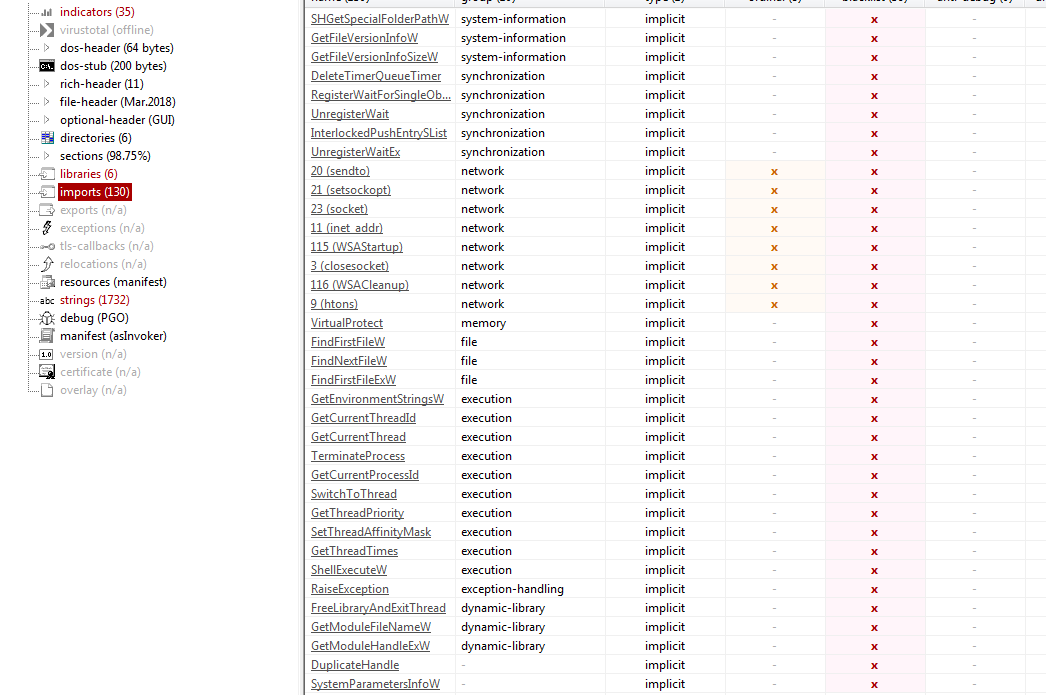
Task: Expand the optional-header node
Action: pyautogui.click(x=47, y=120)
